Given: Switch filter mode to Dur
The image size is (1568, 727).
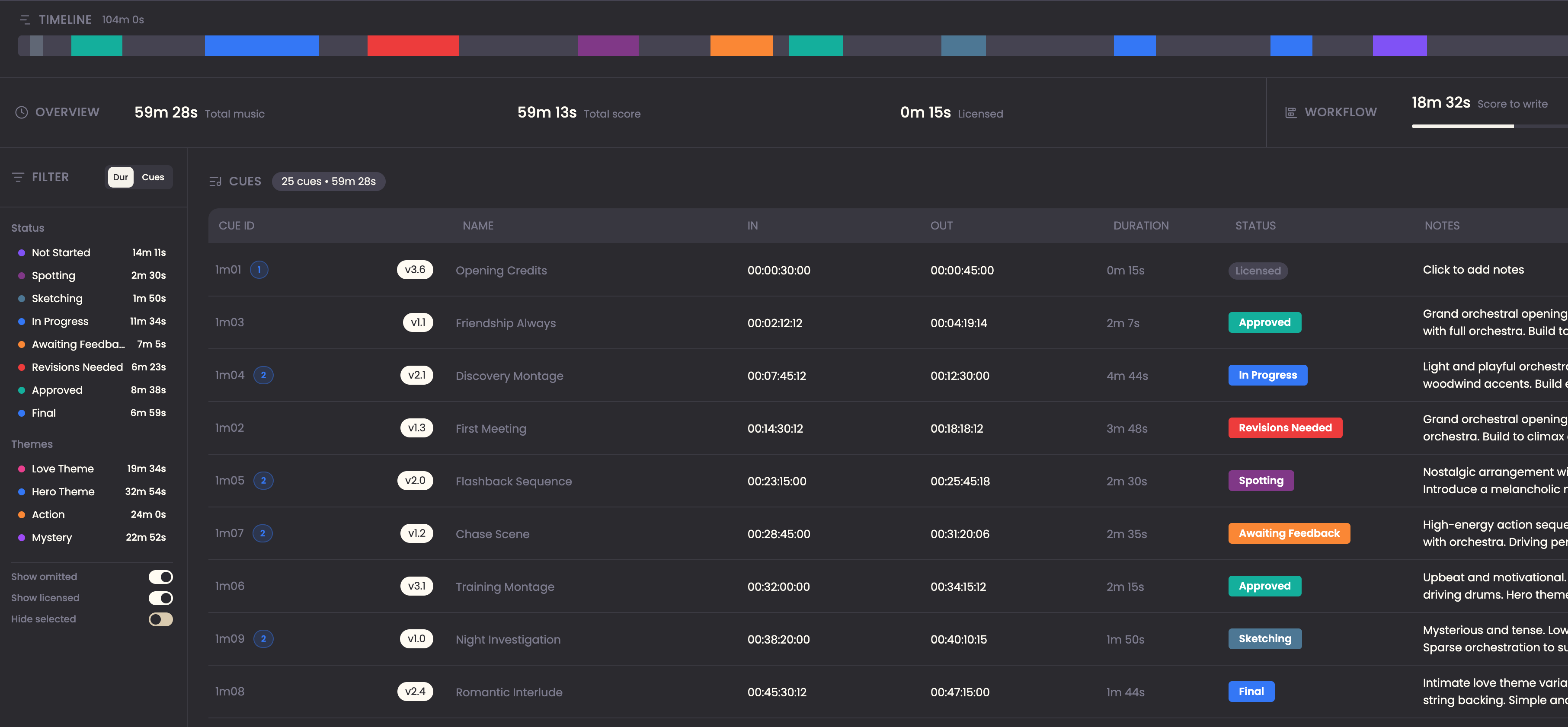Looking at the screenshot, I should [x=121, y=177].
